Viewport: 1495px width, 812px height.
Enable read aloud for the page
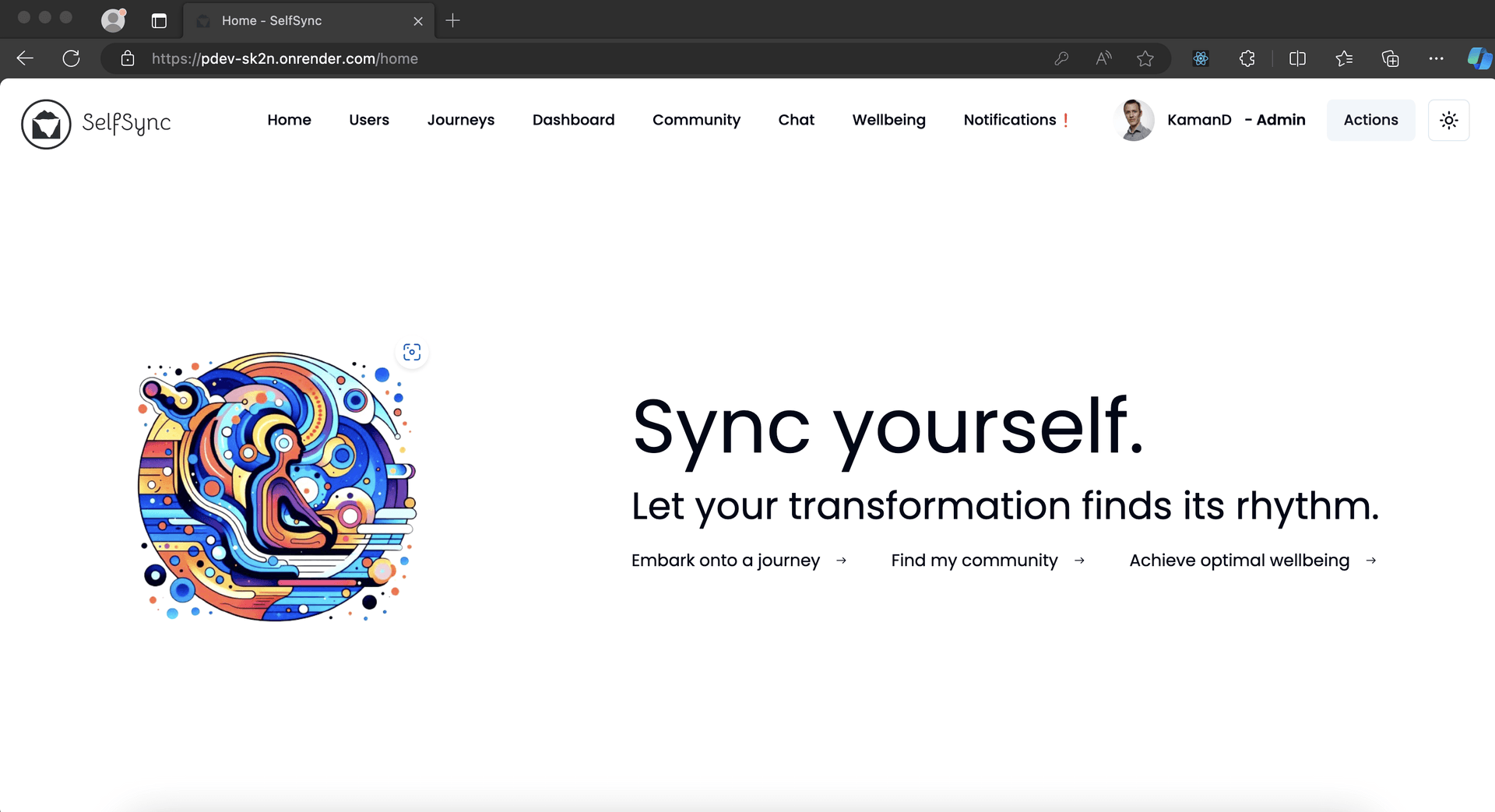[x=1103, y=58]
